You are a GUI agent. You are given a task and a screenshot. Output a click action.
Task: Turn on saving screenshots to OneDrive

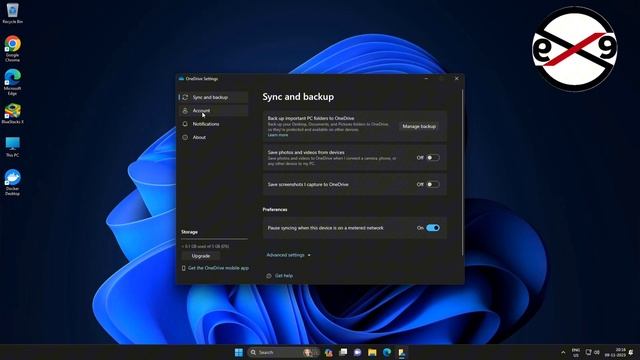(x=433, y=184)
